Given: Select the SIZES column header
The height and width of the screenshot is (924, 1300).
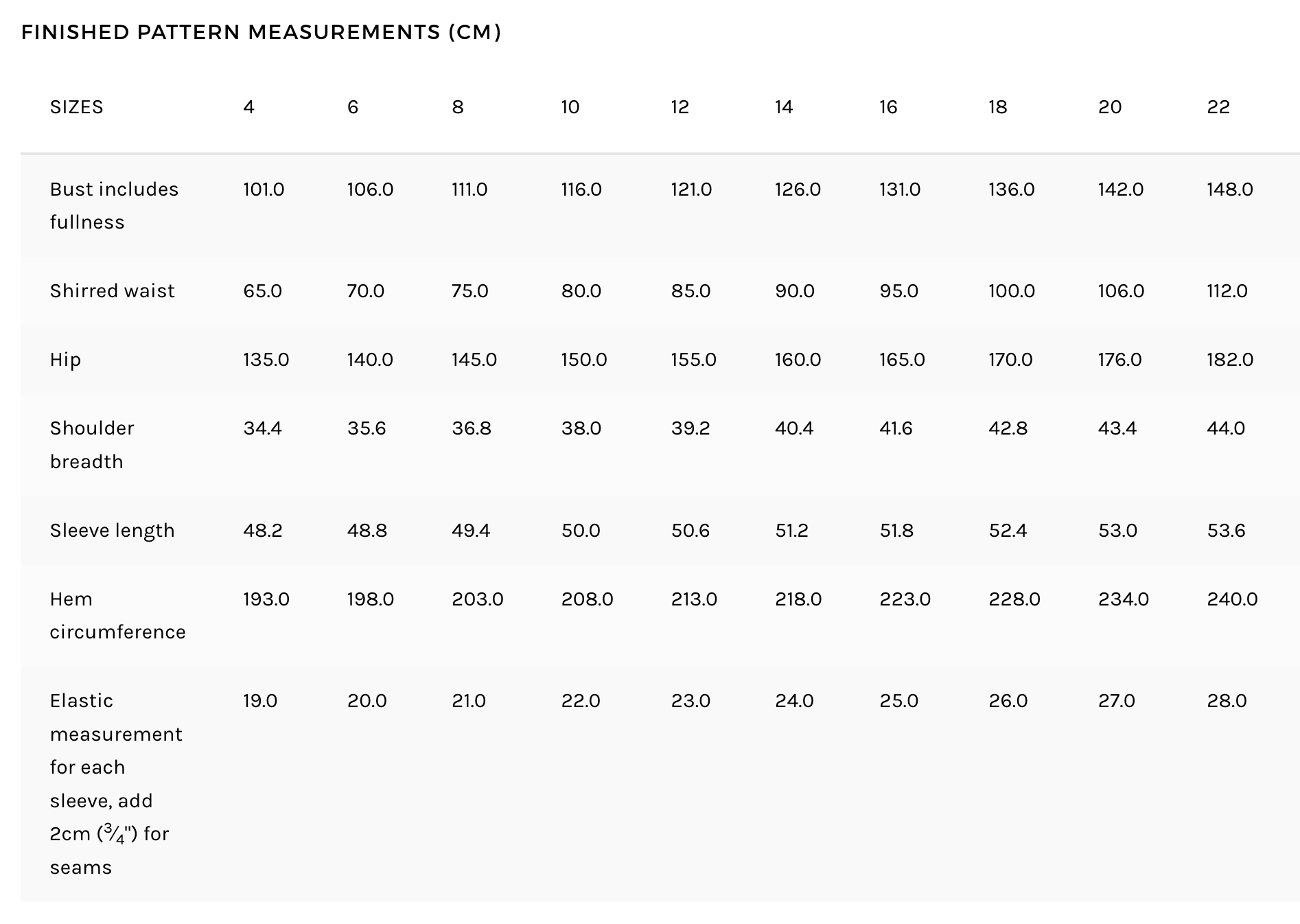Looking at the screenshot, I should (x=77, y=107).
